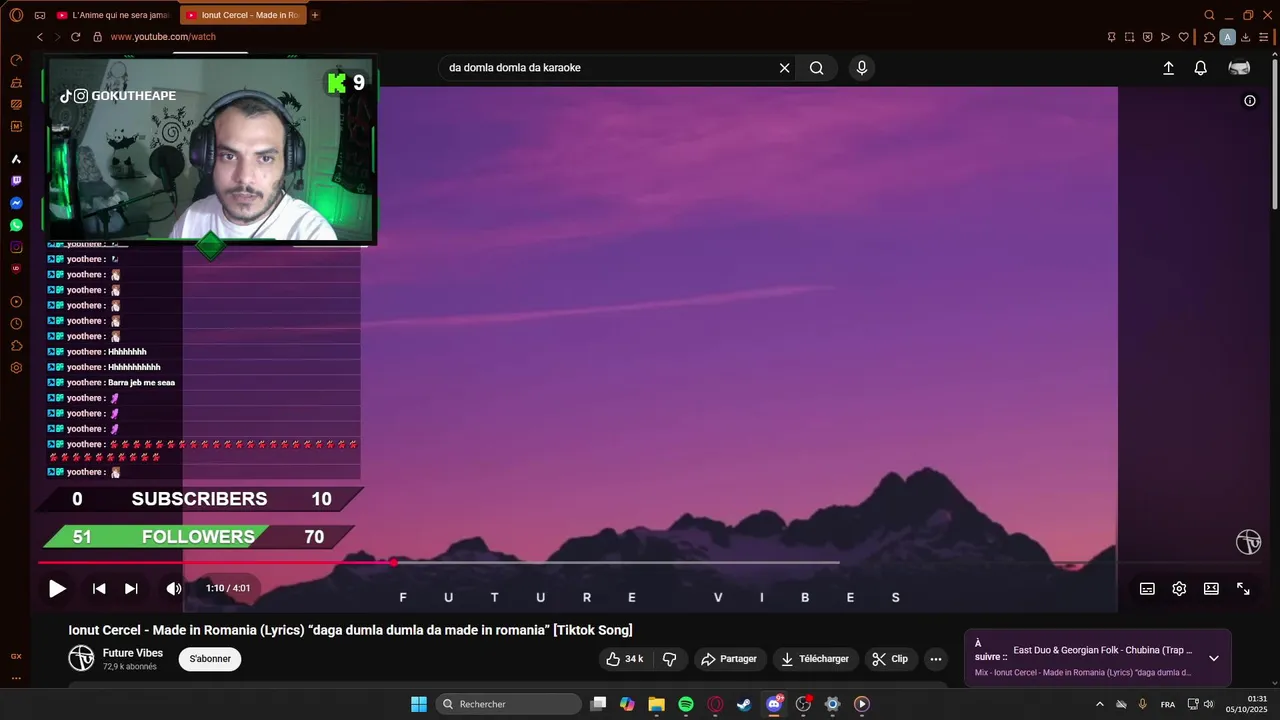
Task: Go to the previous video
Action: (x=99, y=589)
